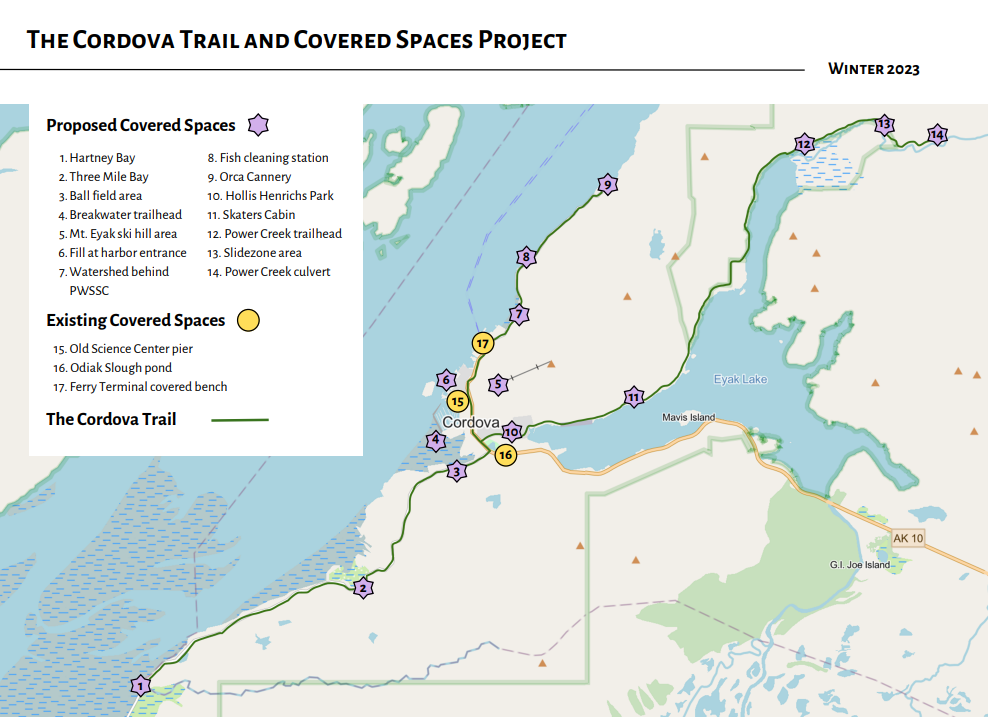
Task: Open the Cordova Trail legend entry
Action: point(110,419)
